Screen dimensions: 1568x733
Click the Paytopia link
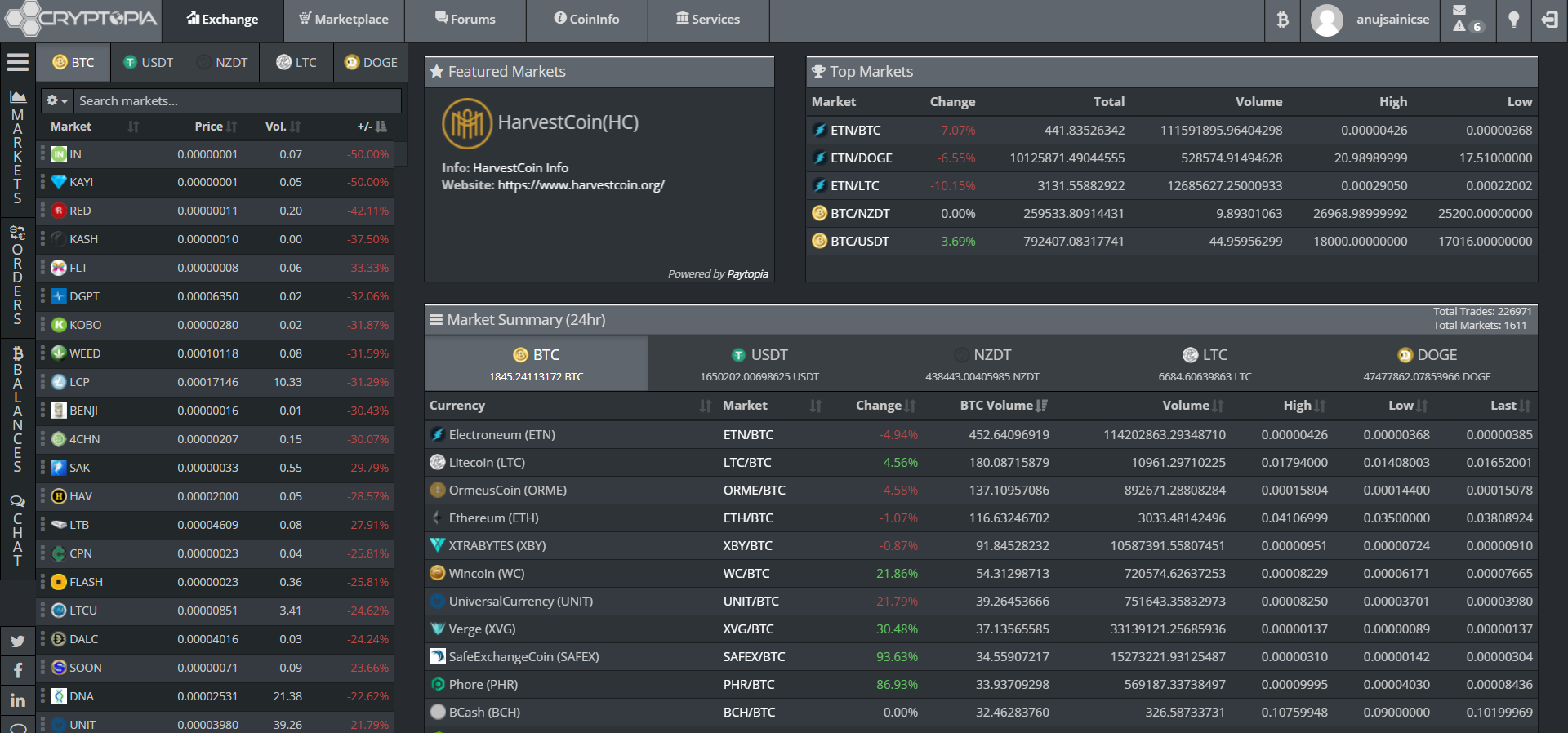748,274
